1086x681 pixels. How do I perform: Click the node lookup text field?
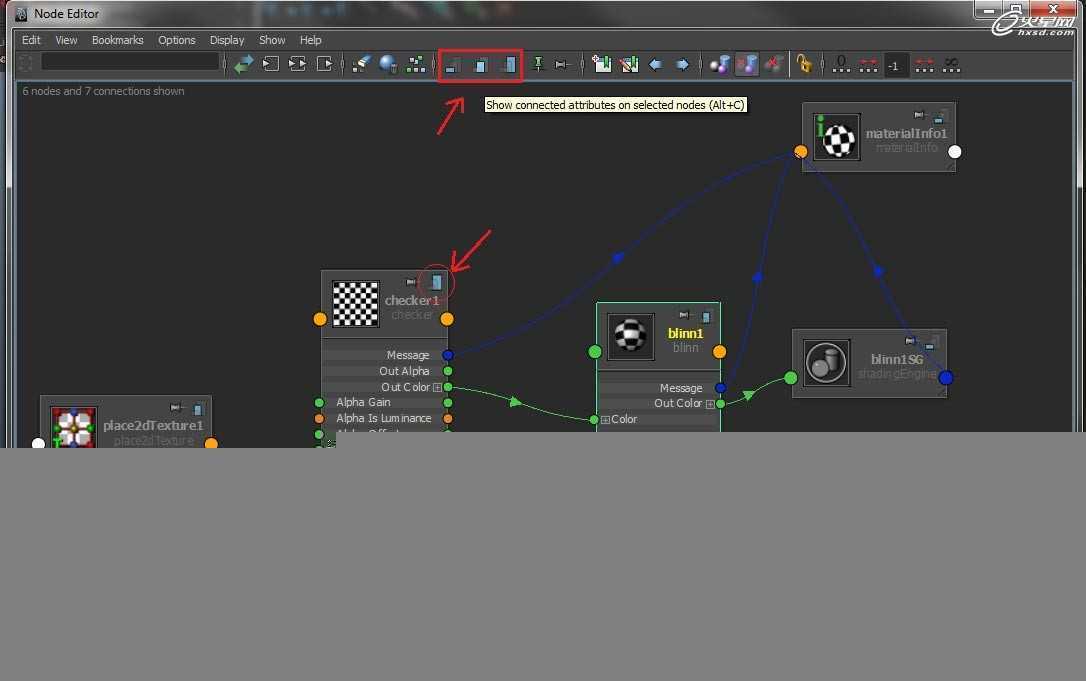pos(130,62)
